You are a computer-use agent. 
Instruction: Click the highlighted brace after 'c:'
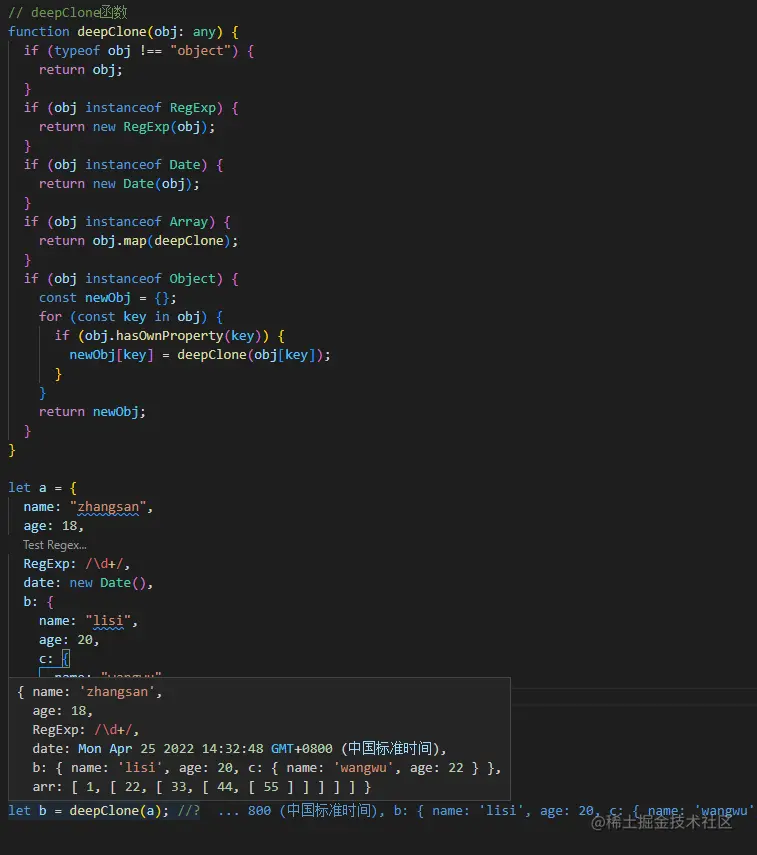(65, 659)
